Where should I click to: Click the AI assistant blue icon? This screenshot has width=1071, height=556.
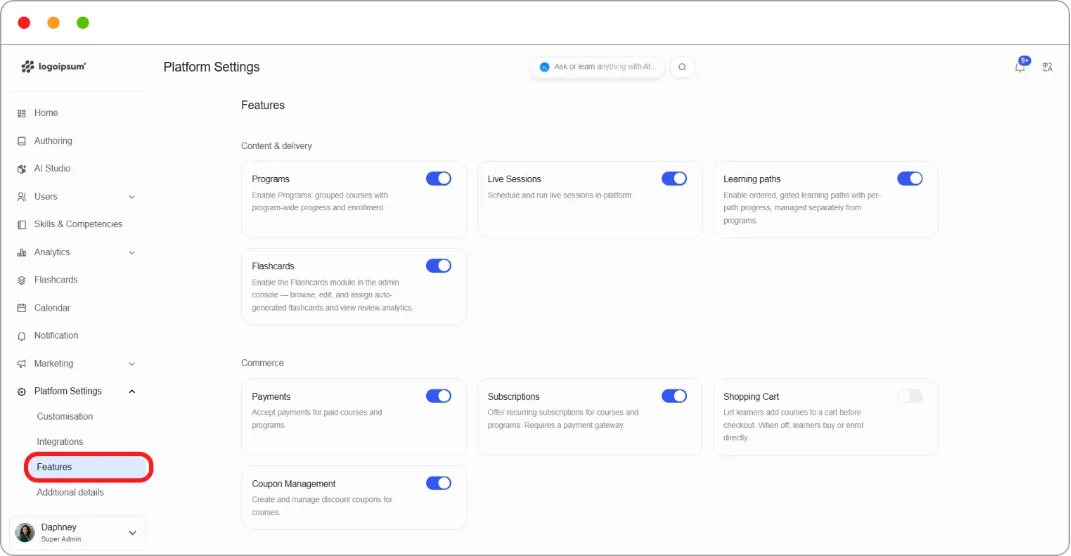544,67
